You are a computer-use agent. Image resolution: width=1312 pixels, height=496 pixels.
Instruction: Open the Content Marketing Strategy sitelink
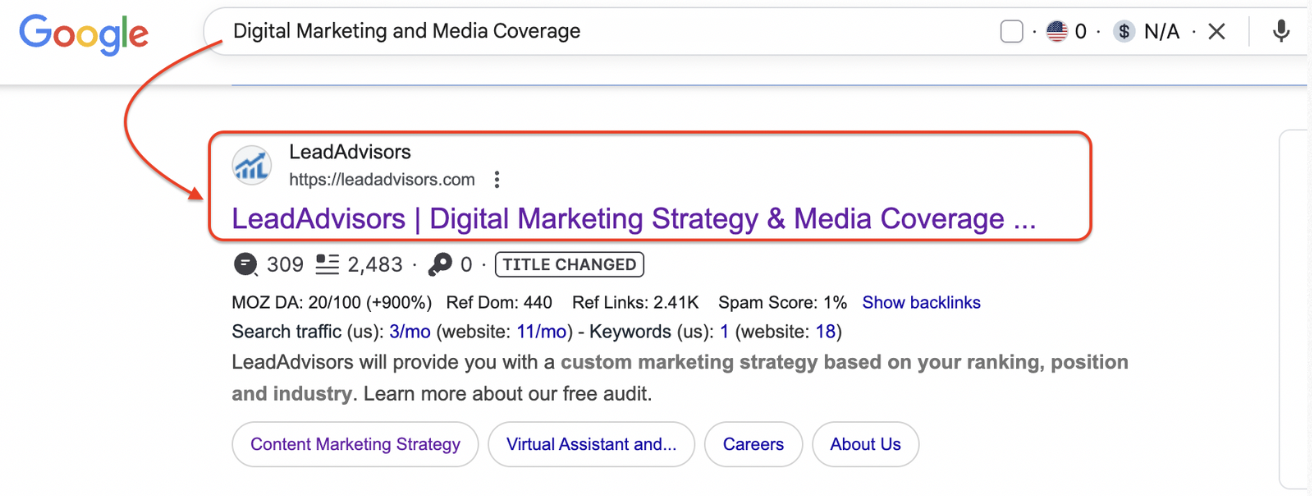(x=355, y=445)
